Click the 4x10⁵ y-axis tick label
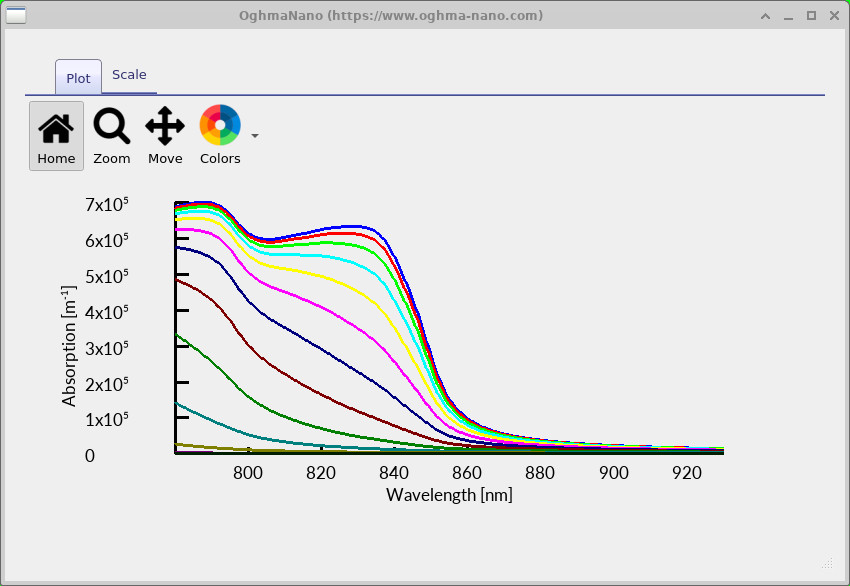850x586 pixels. (x=107, y=312)
